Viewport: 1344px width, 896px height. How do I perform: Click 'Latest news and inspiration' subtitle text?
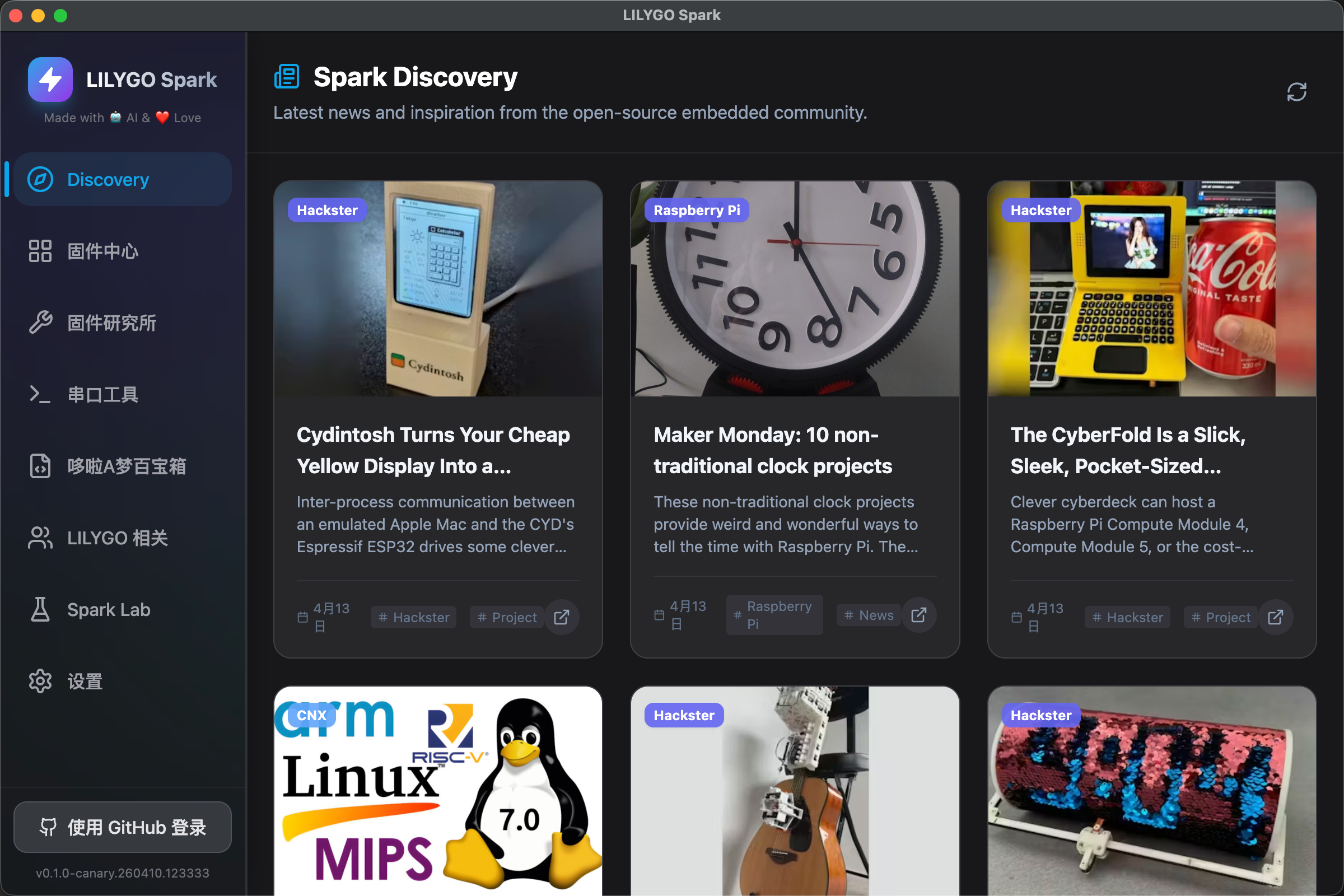(570, 113)
